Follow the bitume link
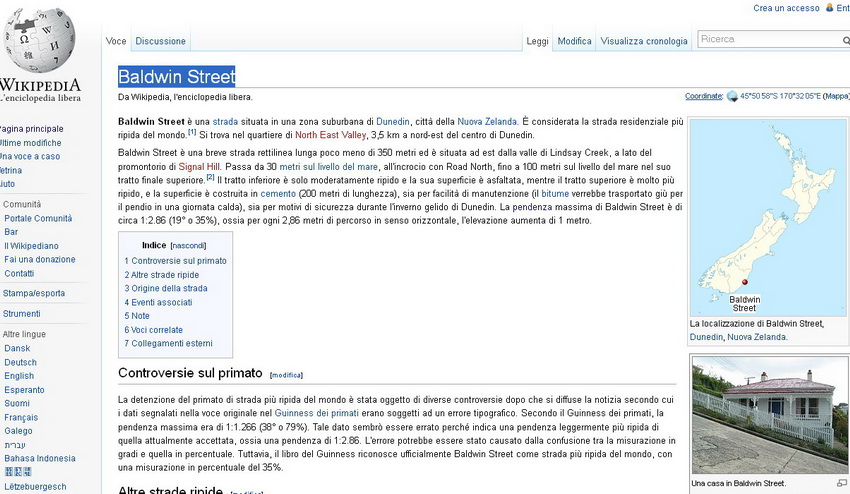850x494 pixels. 555,194
